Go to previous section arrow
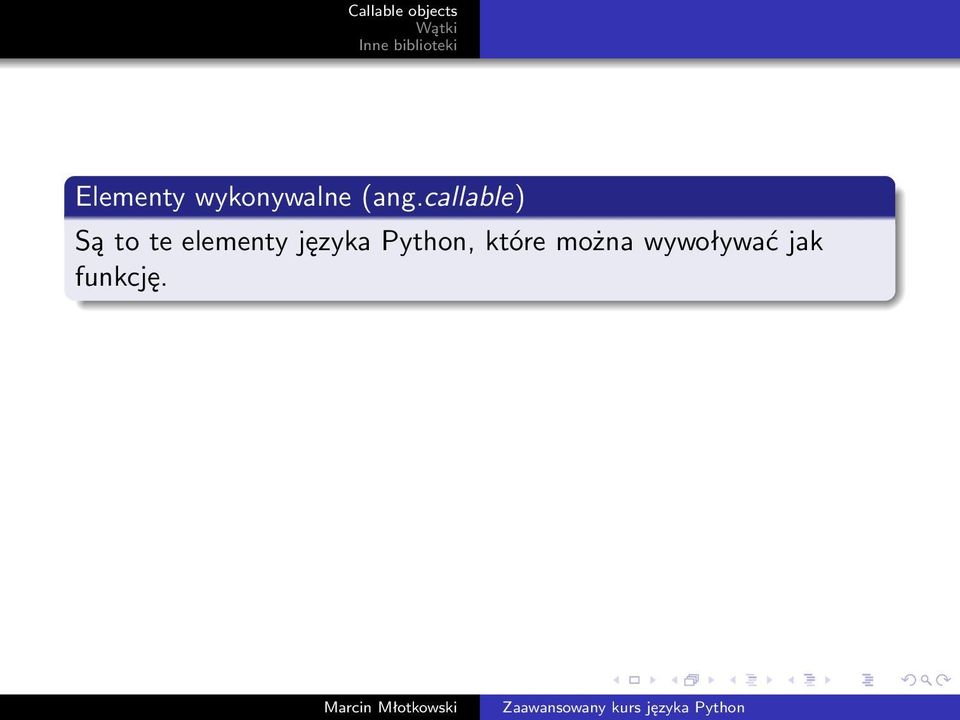The image size is (960, 720). 790,680
